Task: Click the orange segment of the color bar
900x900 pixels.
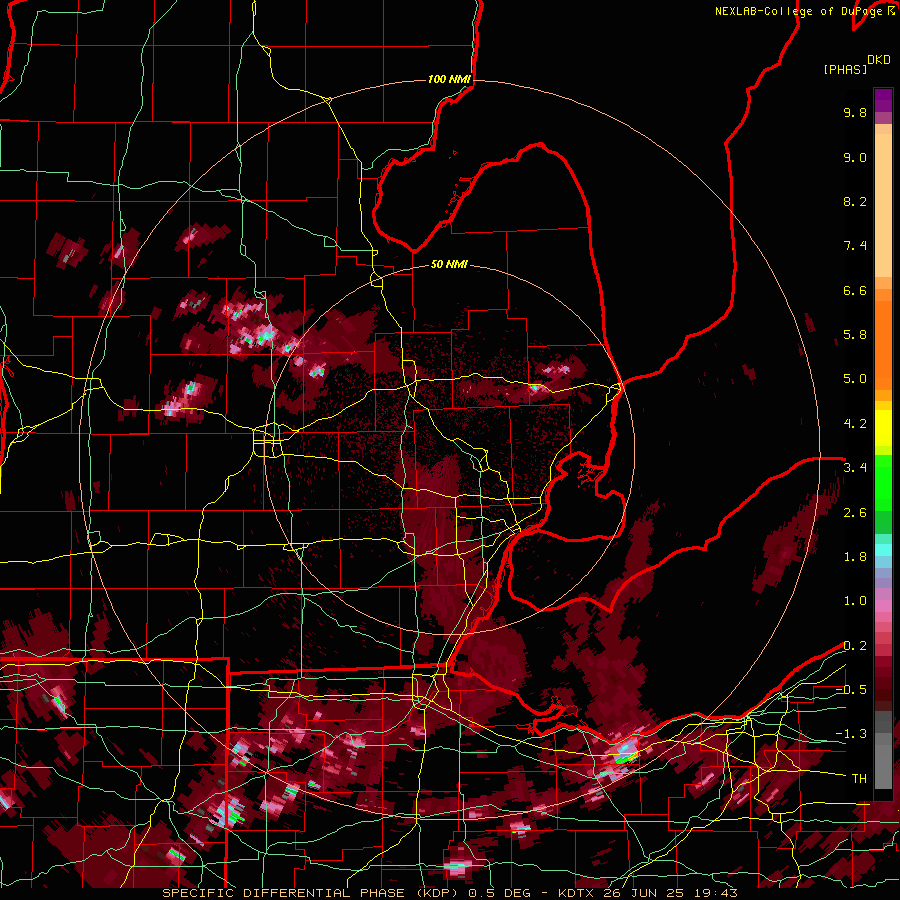Action: point(883,339)
